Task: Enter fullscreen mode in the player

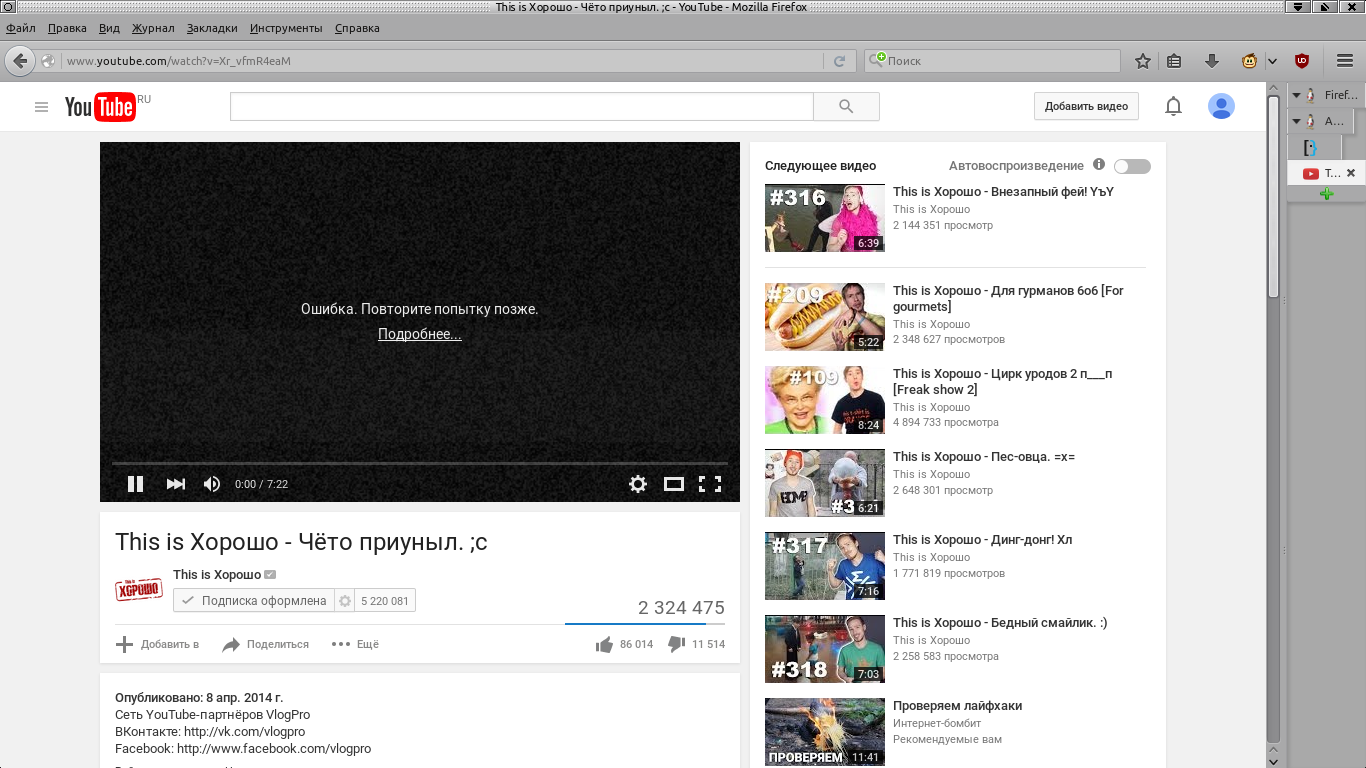Action: pos(710,484)
